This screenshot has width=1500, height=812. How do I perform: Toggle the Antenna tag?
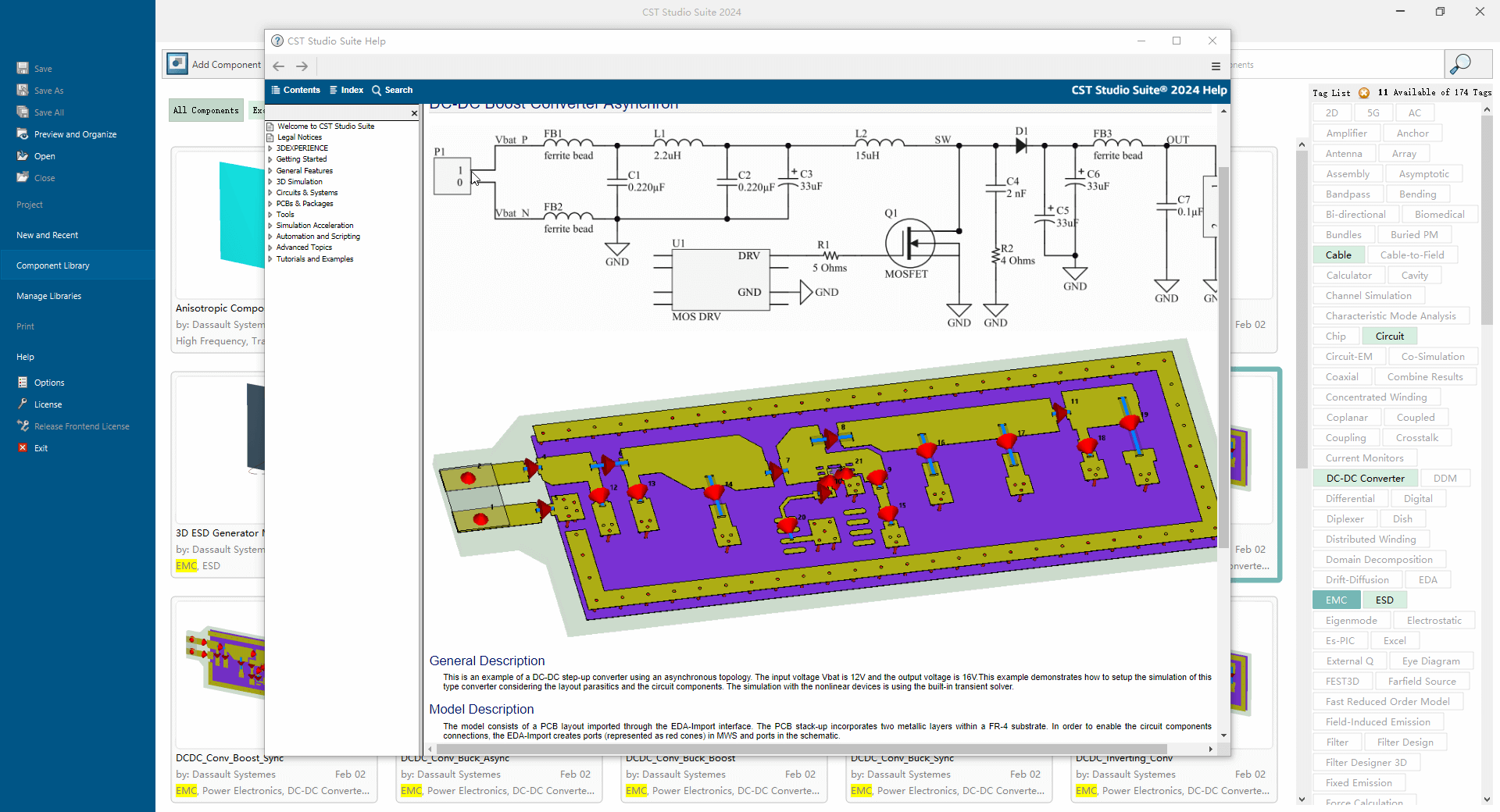1344,154
